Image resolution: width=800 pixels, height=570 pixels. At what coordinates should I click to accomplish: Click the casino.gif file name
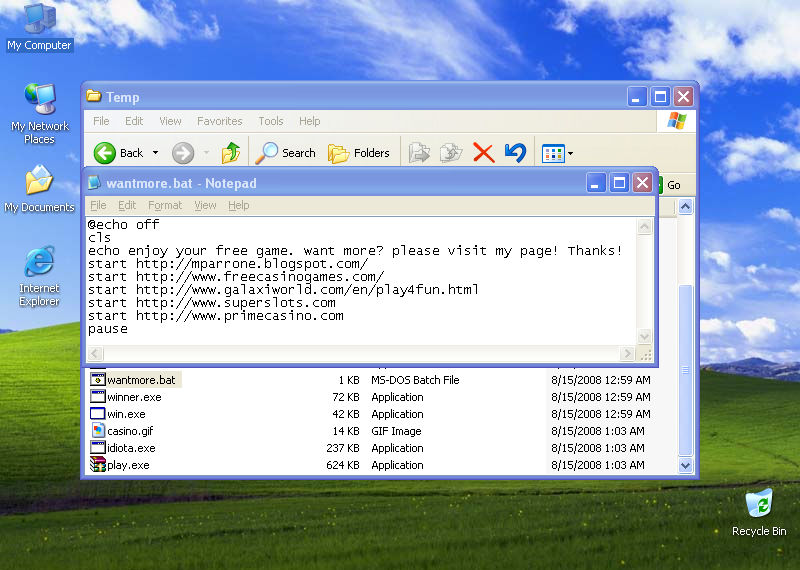130,431
